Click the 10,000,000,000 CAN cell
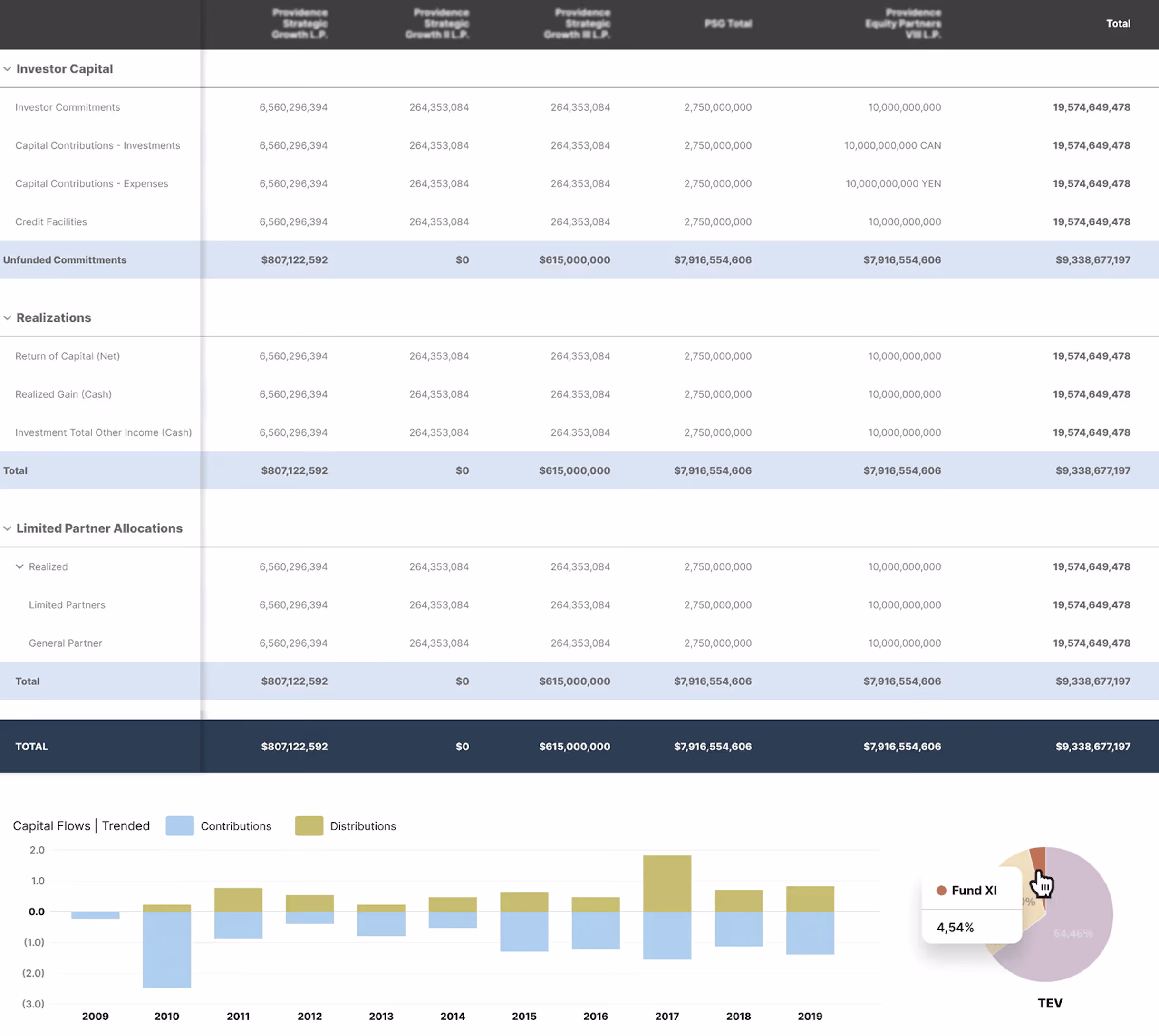The image size is (1159, 1036). point(892,145)
